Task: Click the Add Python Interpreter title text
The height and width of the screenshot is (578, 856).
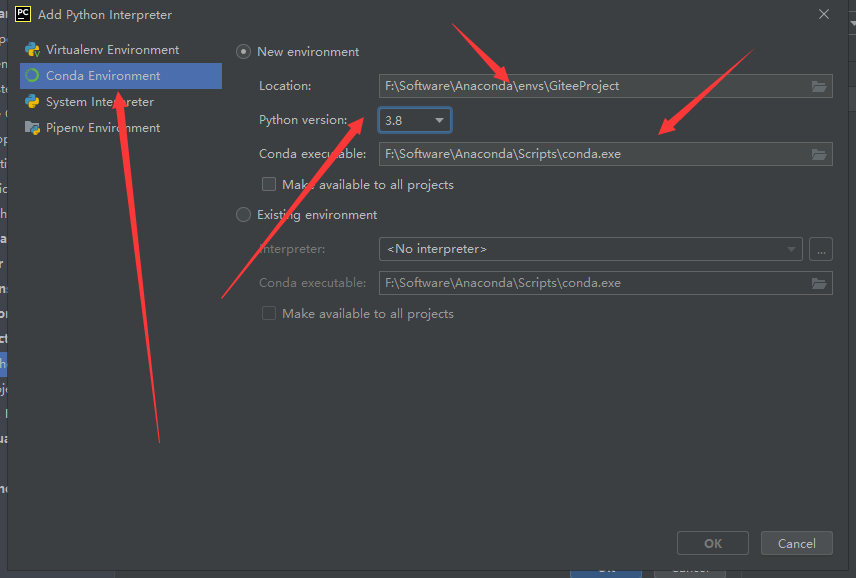Action: tap(105, 15)
